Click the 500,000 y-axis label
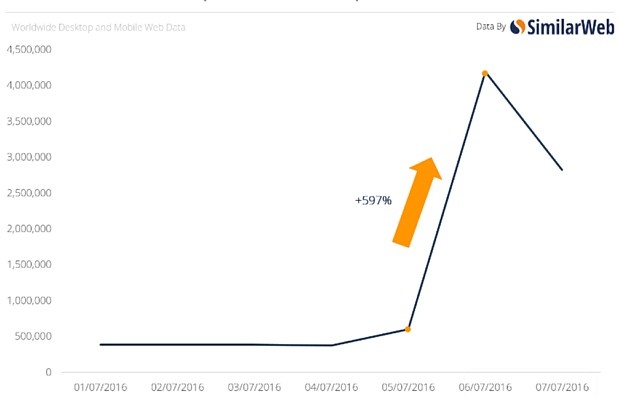 (33, 336)
